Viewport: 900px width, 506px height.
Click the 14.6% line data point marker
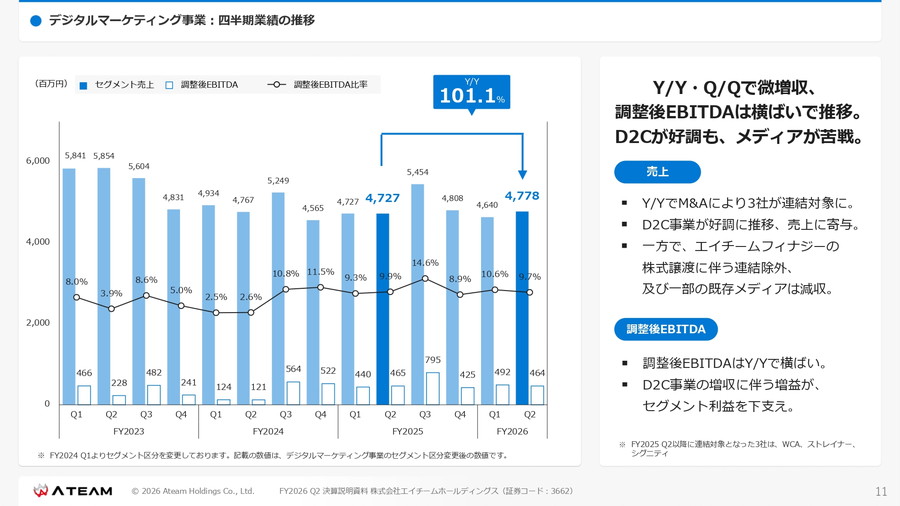(425, 279)
